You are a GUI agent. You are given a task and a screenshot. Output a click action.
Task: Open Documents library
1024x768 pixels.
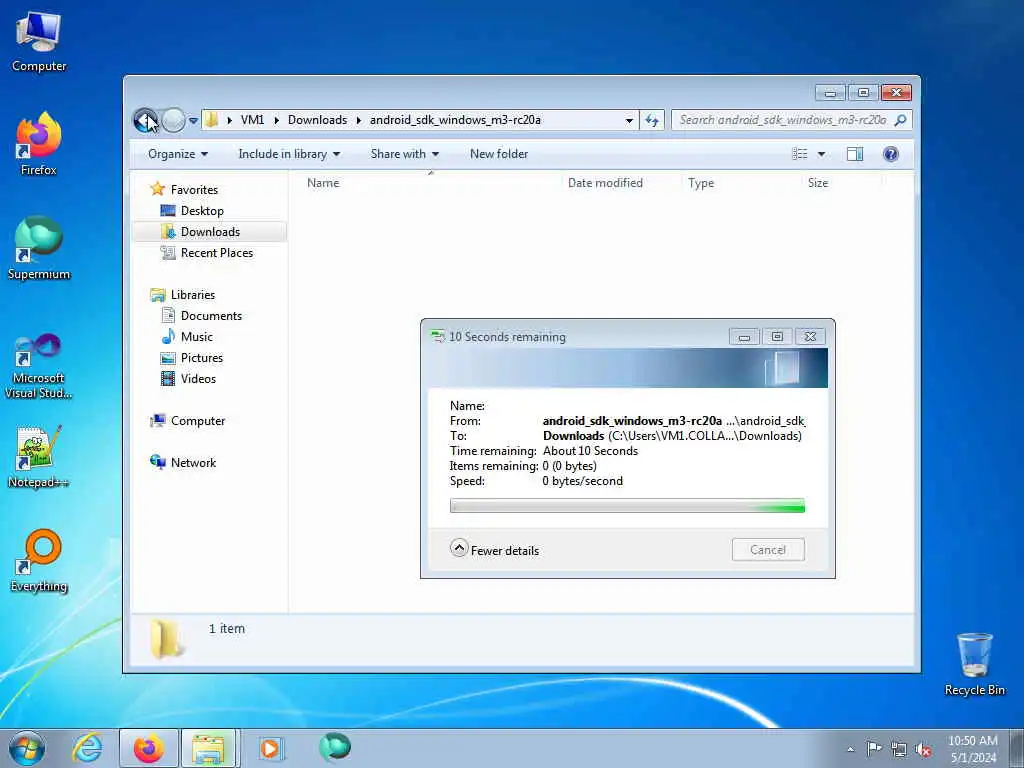(211, 315)
